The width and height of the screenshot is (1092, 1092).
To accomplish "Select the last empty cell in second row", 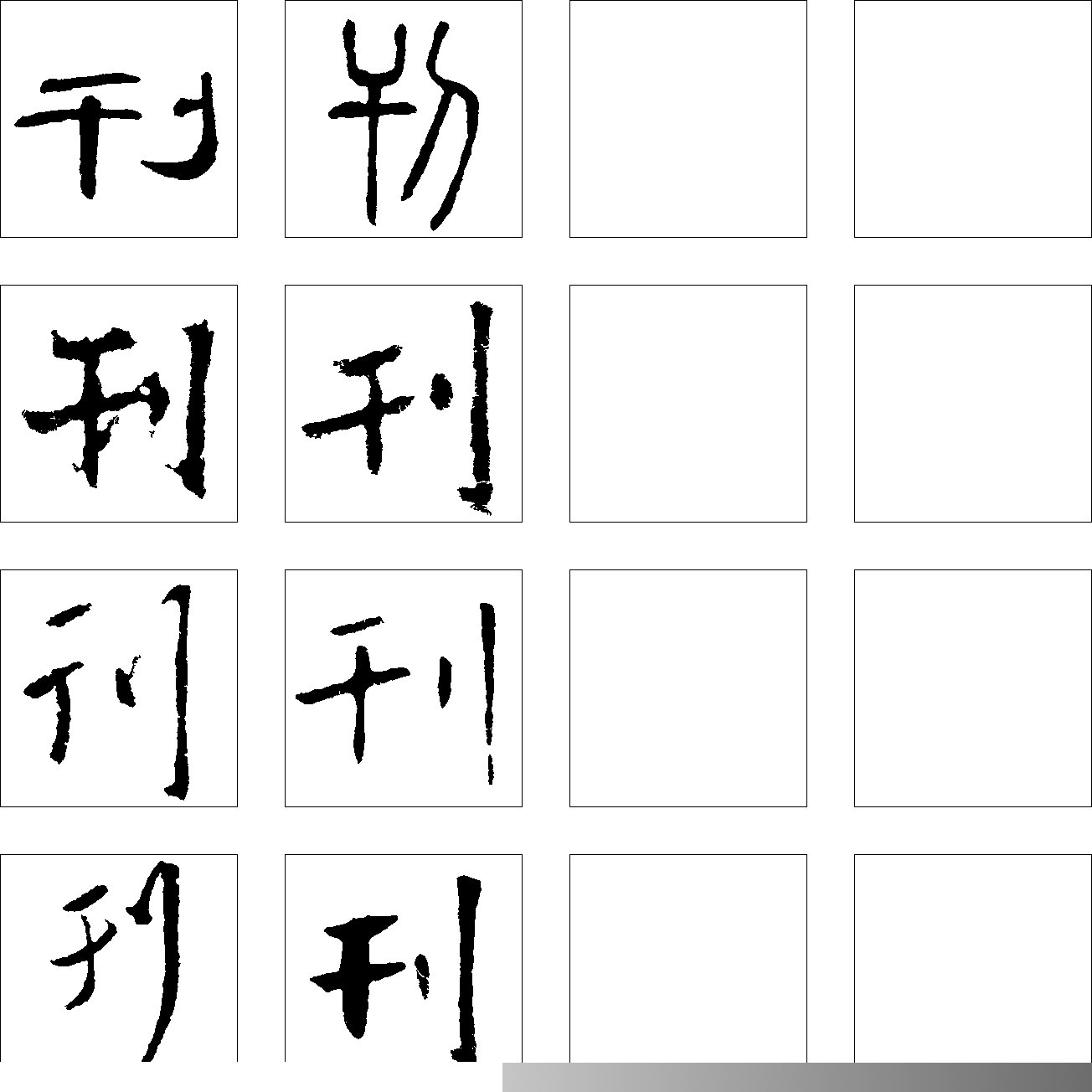I will point(973,404).
